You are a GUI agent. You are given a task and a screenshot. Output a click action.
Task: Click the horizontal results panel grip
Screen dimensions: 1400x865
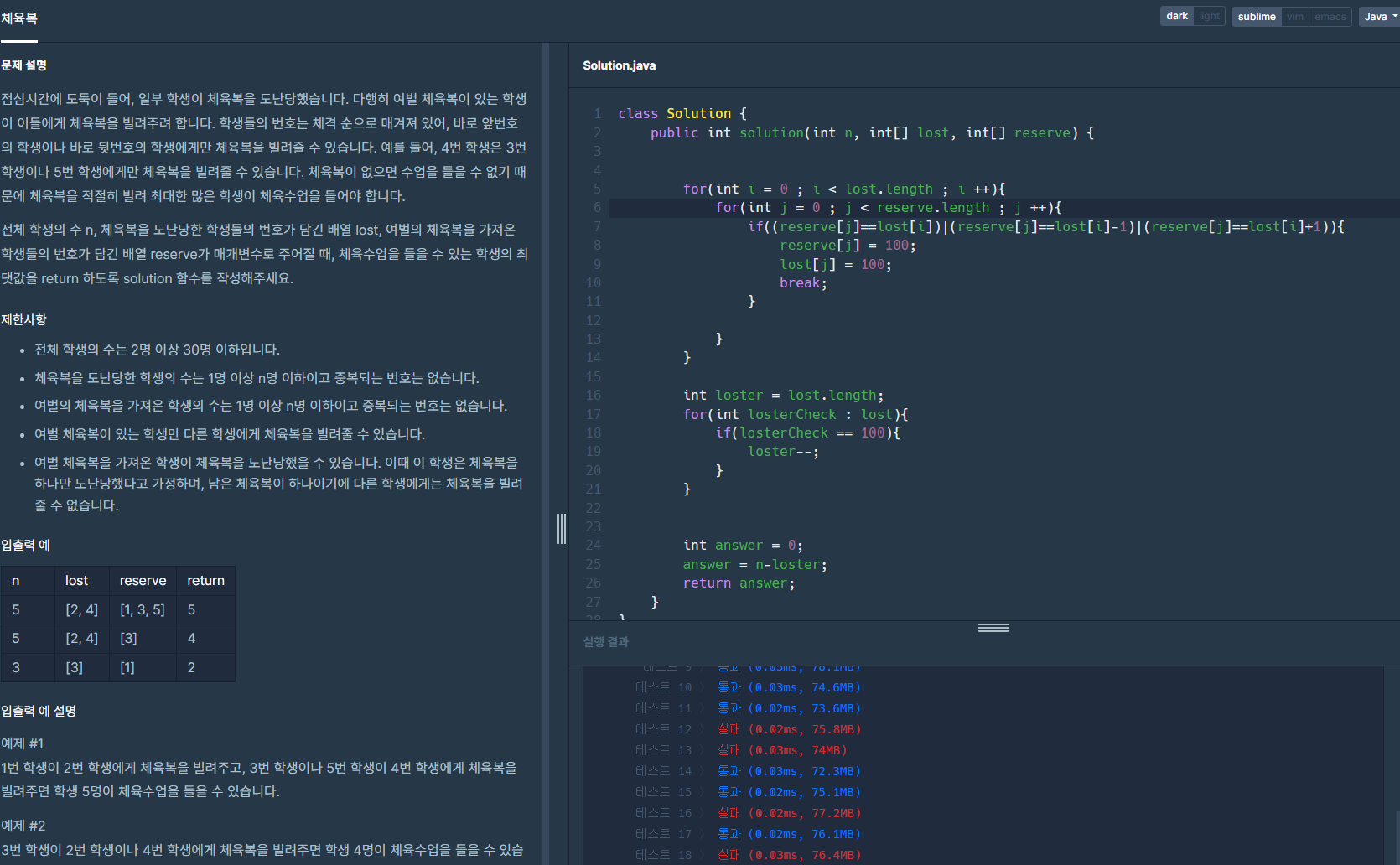[993, 628]
